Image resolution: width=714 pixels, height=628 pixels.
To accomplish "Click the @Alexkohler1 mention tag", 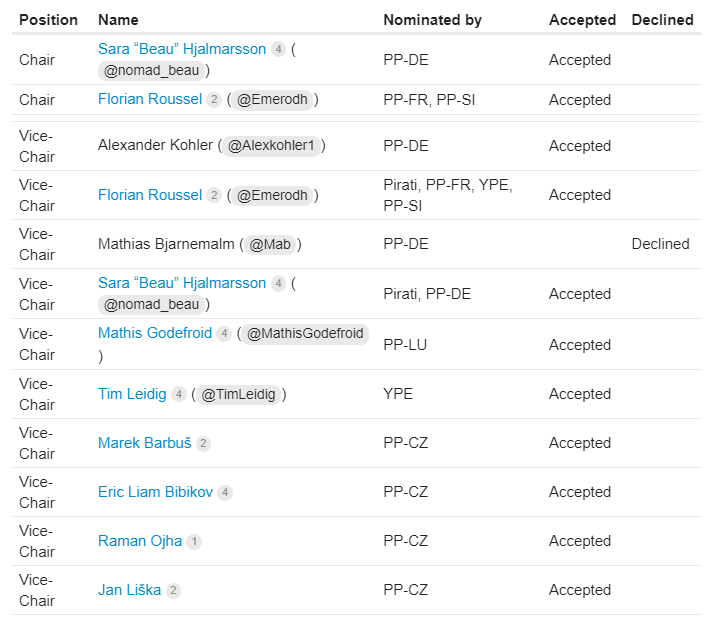I will [x=271, y=145].
